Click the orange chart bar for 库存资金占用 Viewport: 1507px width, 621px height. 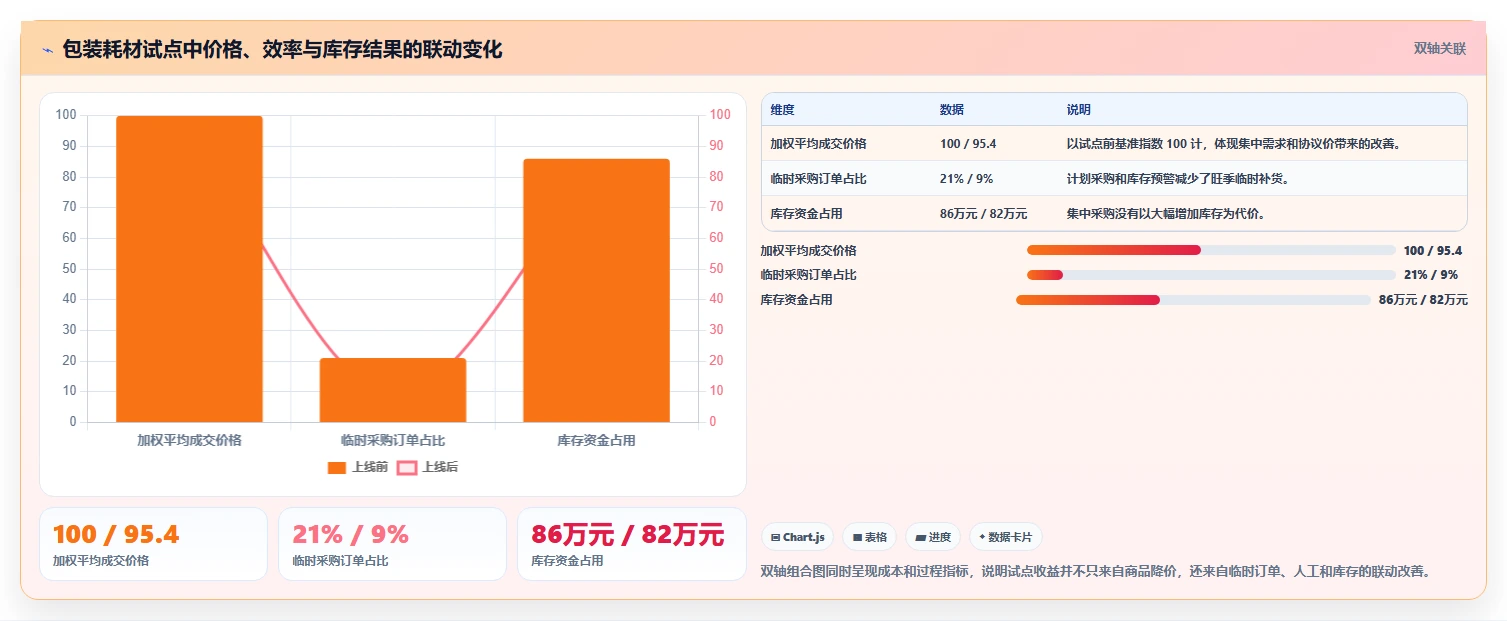coord(596,290)
